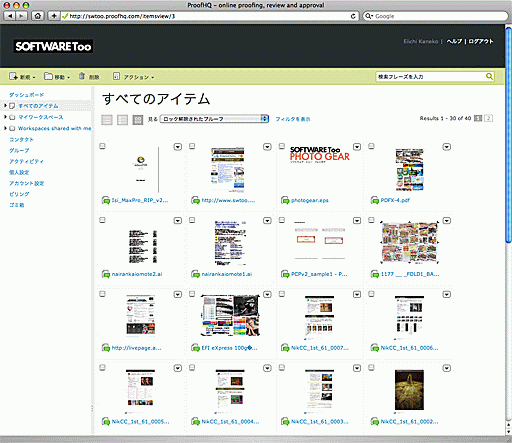Open the view filter combo box

tap(214, 119)
